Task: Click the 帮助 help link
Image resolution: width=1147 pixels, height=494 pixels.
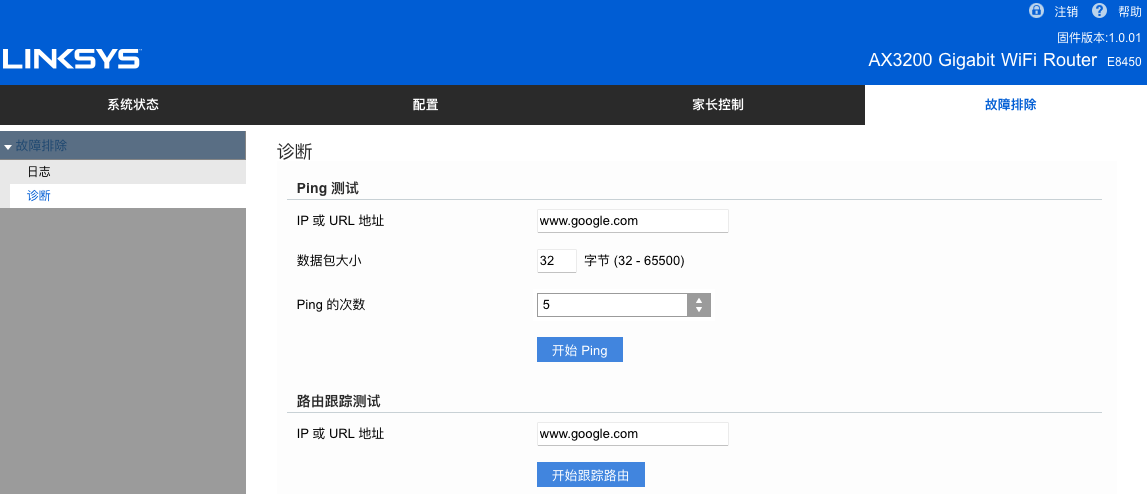Action: (1129, 11)
